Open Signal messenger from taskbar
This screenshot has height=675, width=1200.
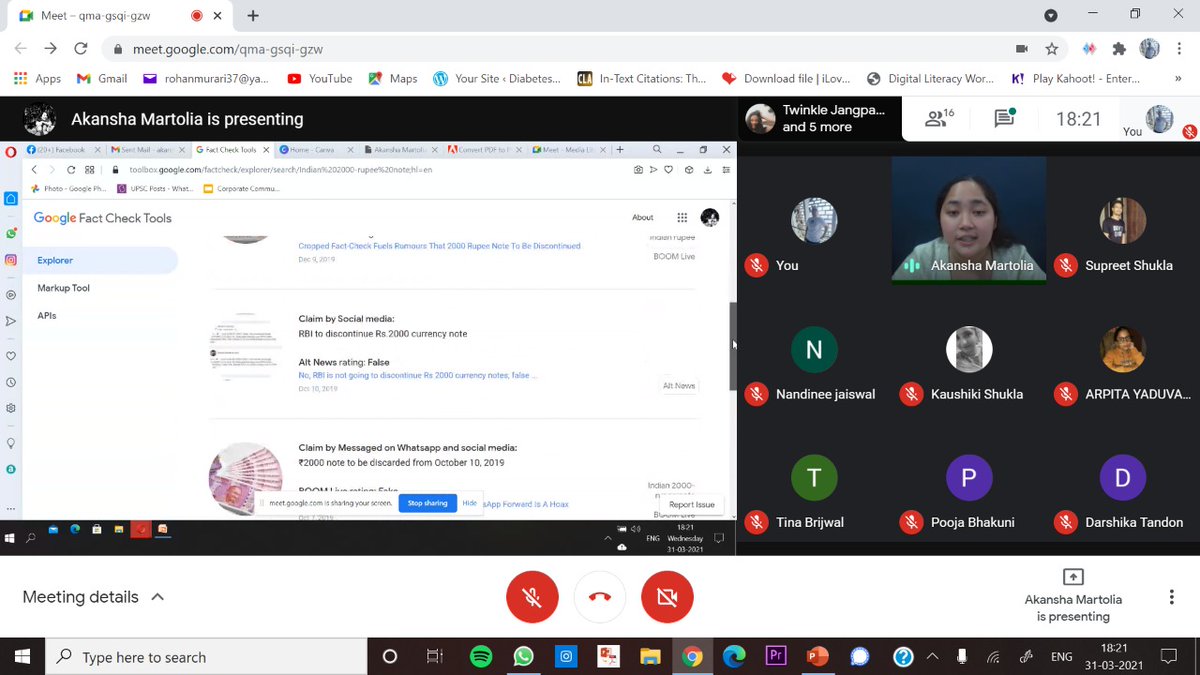point(860,657)
